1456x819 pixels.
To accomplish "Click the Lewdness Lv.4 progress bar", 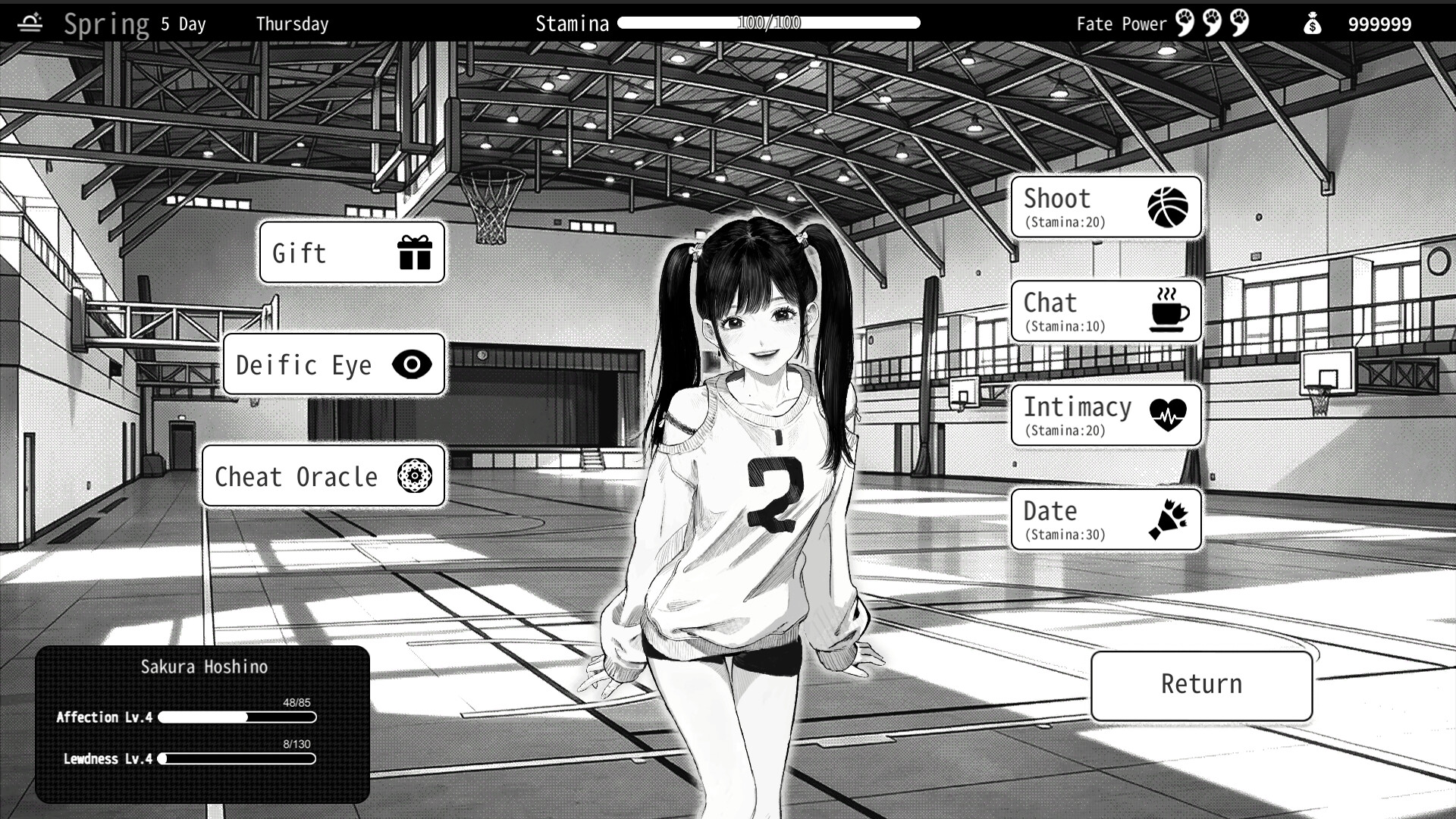I will coord(237,758).
